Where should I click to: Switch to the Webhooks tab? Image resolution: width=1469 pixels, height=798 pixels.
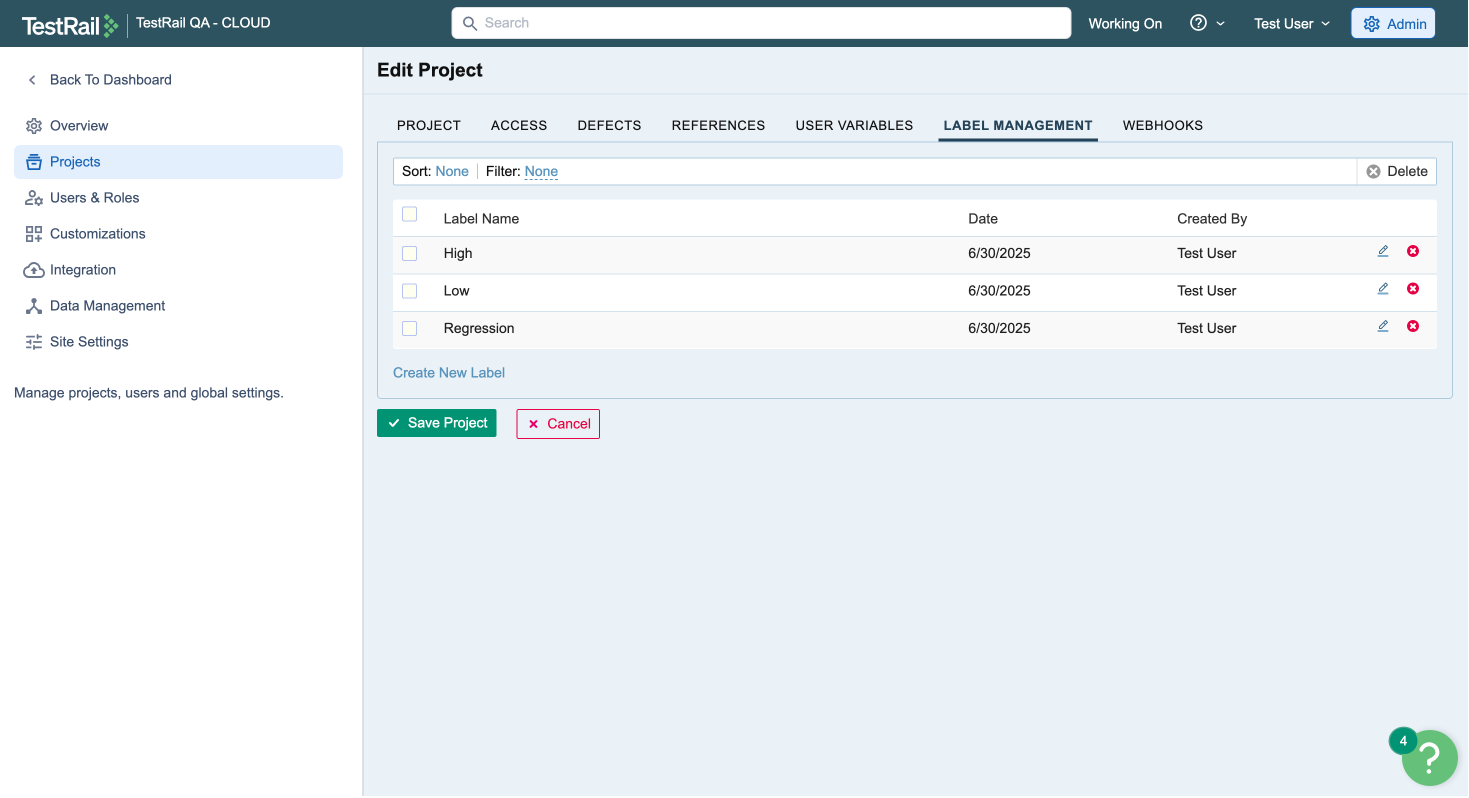click(x=1162, y=126)
